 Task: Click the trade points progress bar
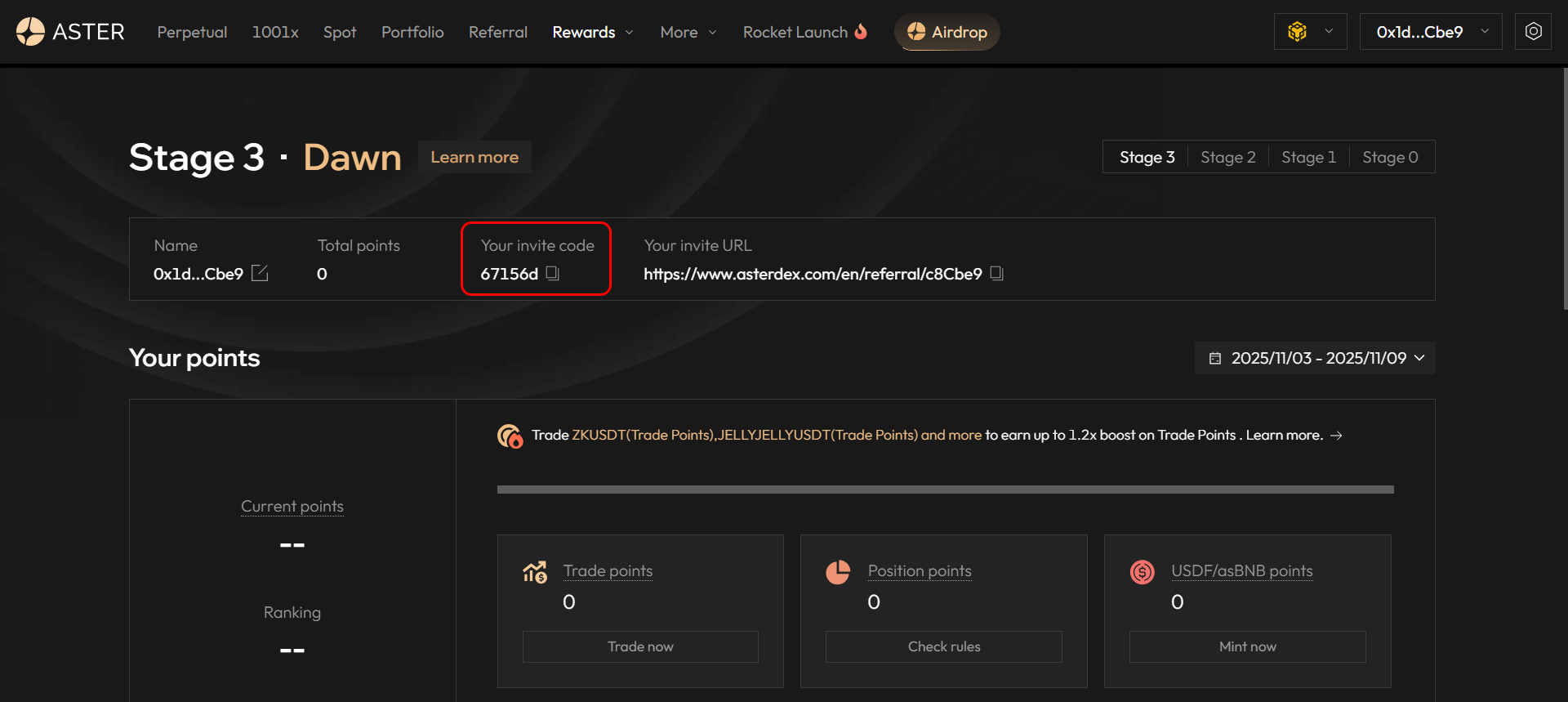945,490
